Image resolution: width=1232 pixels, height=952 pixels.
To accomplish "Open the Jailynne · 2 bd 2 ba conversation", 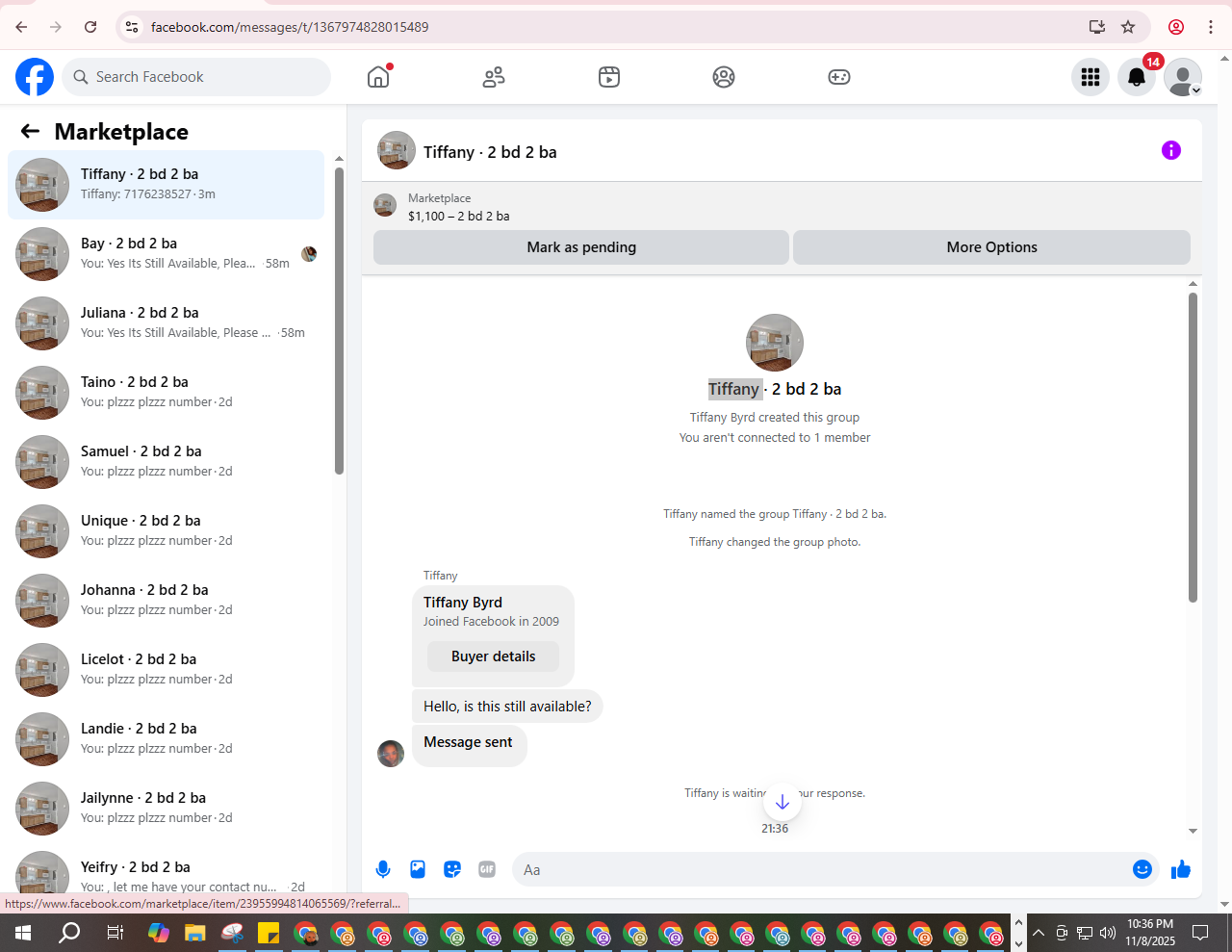I will [x=166, y=808].
